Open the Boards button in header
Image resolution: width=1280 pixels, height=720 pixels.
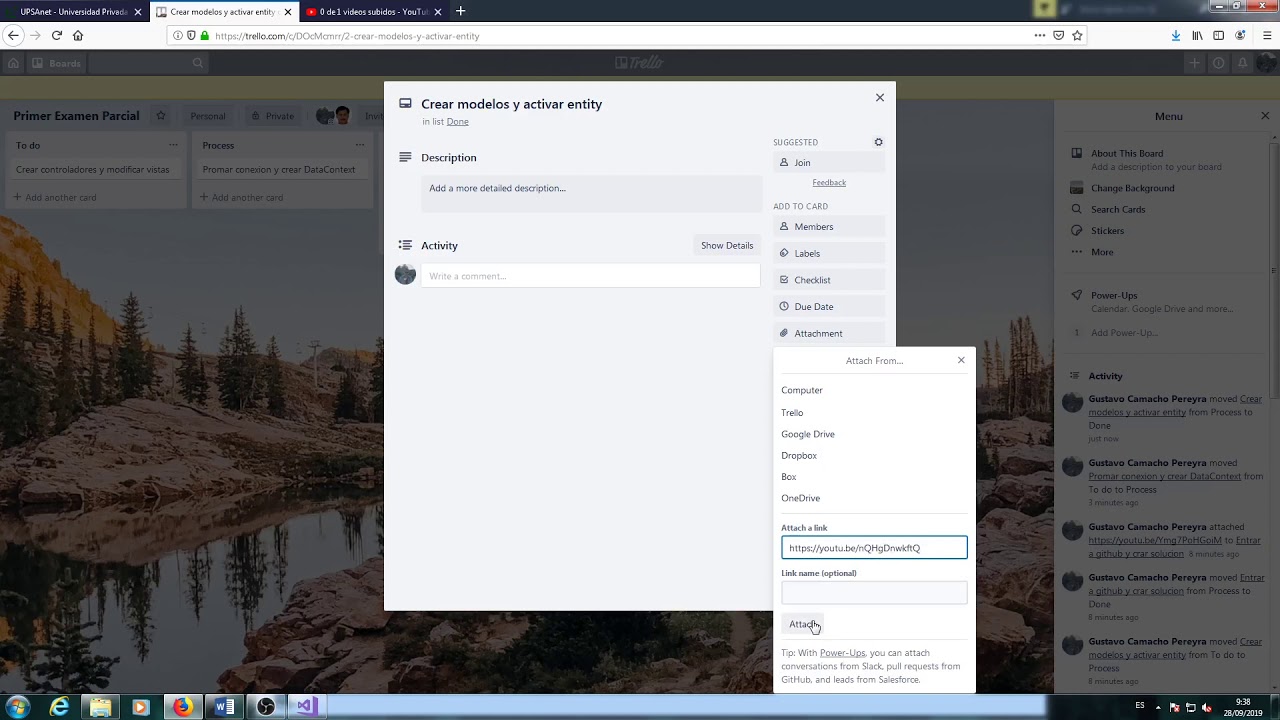point(56,63)
